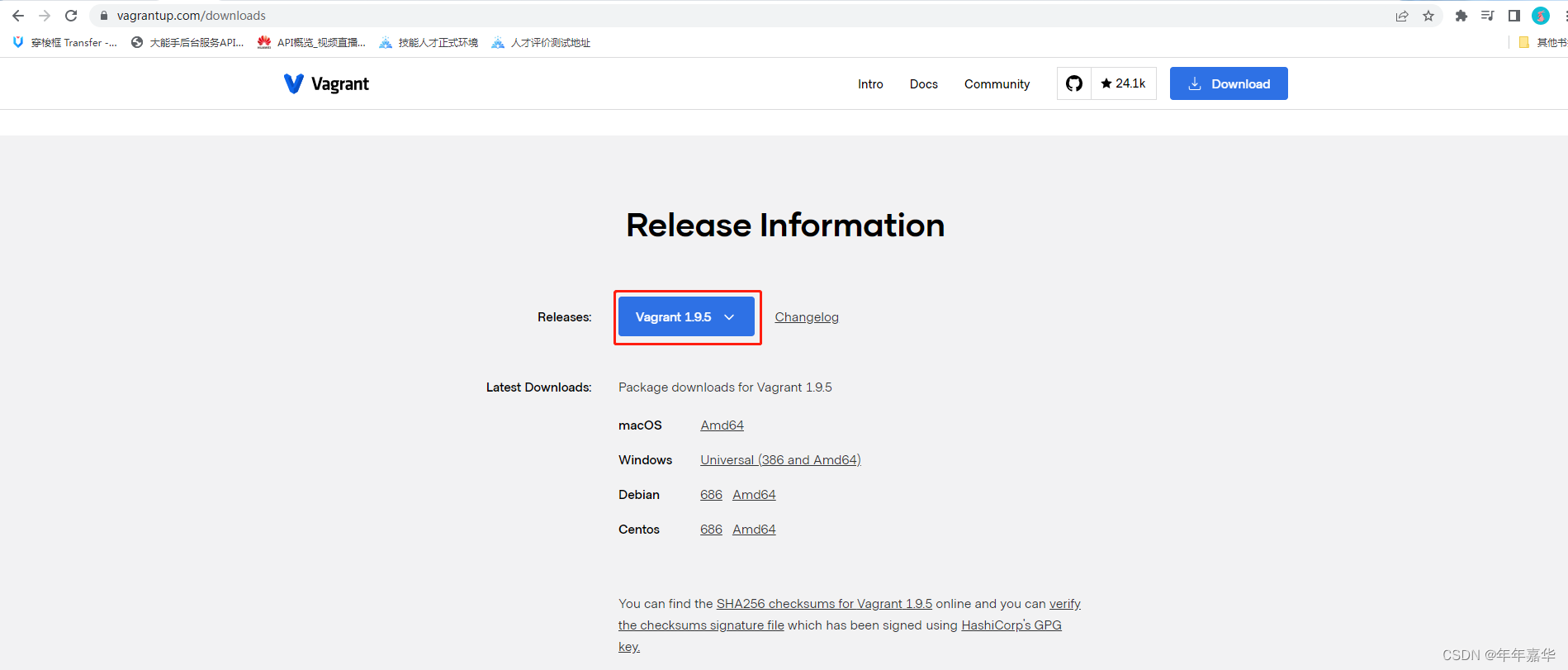Open the browser side panel icon
Viewport: 1568px width, 670px height.
[x=1514, y=16]
